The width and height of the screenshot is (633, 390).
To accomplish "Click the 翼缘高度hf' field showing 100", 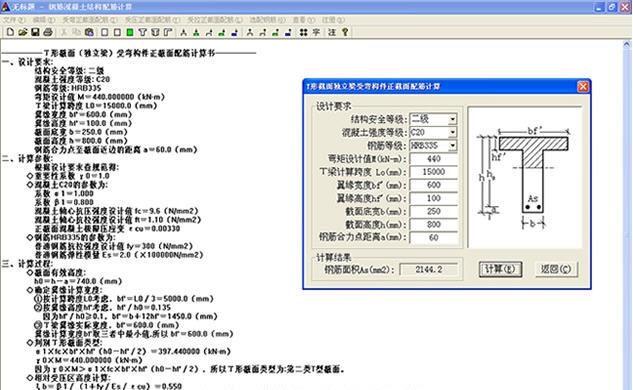I will click(434, 198).
